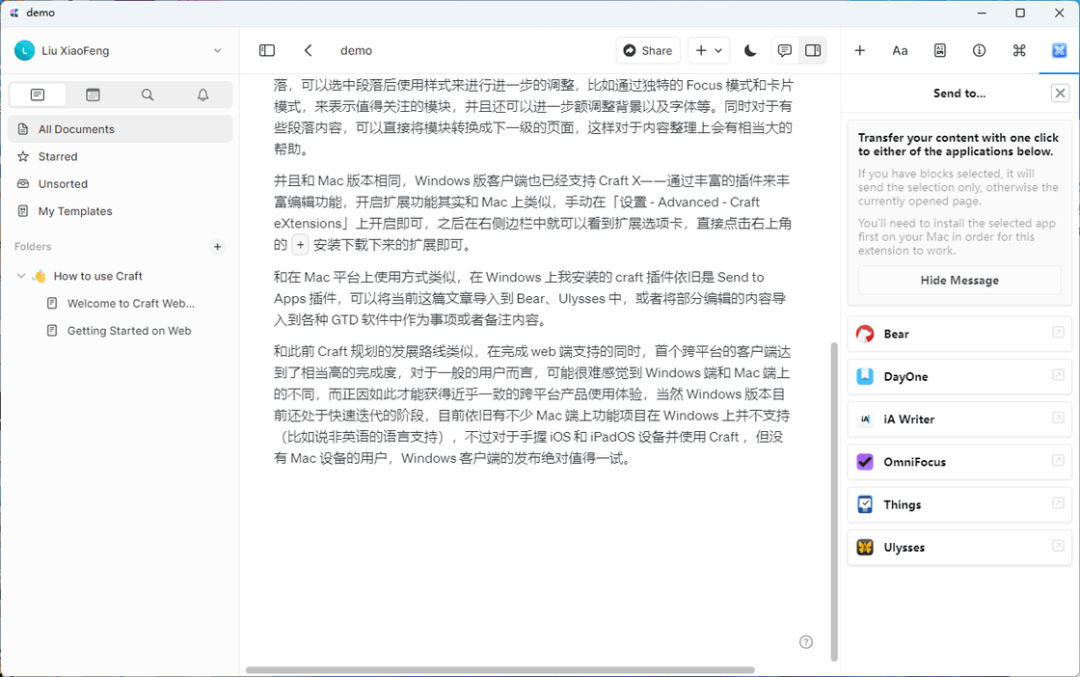
Task: Open the plus new item dropdown
Action: [709, 50]
